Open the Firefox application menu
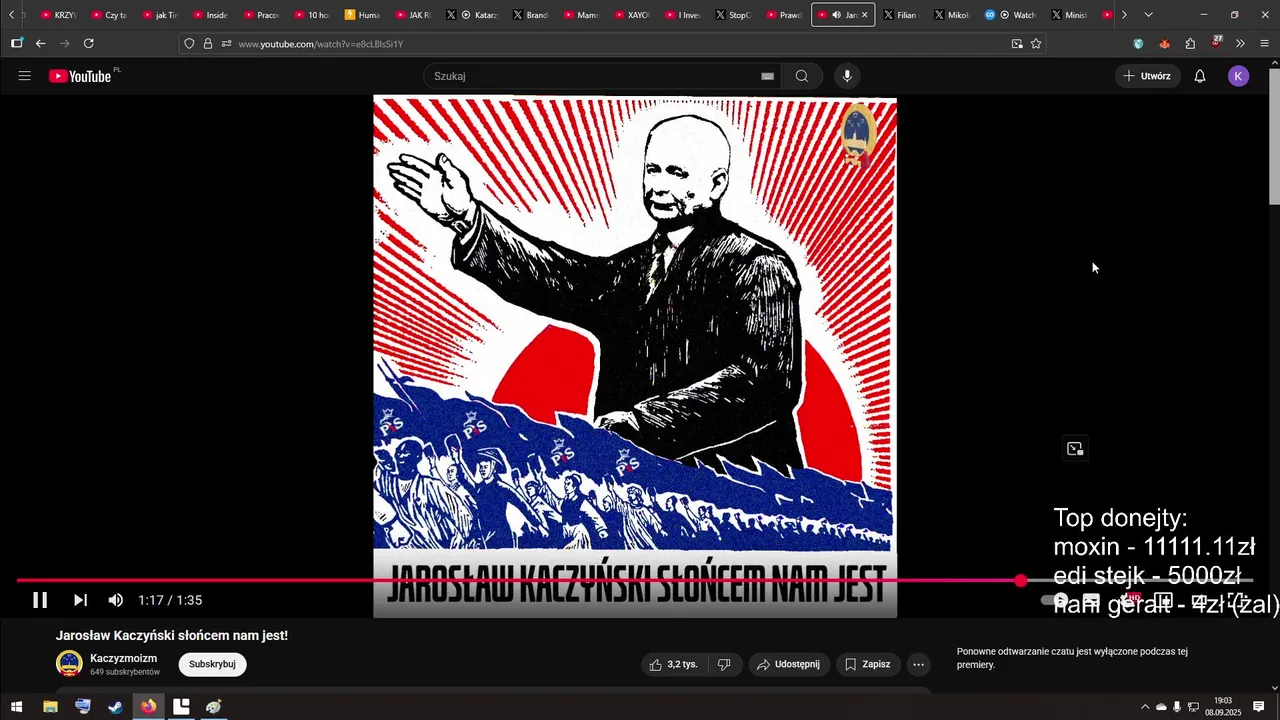This screenshot has width=1280, height=720. [x=1265, y=44]
